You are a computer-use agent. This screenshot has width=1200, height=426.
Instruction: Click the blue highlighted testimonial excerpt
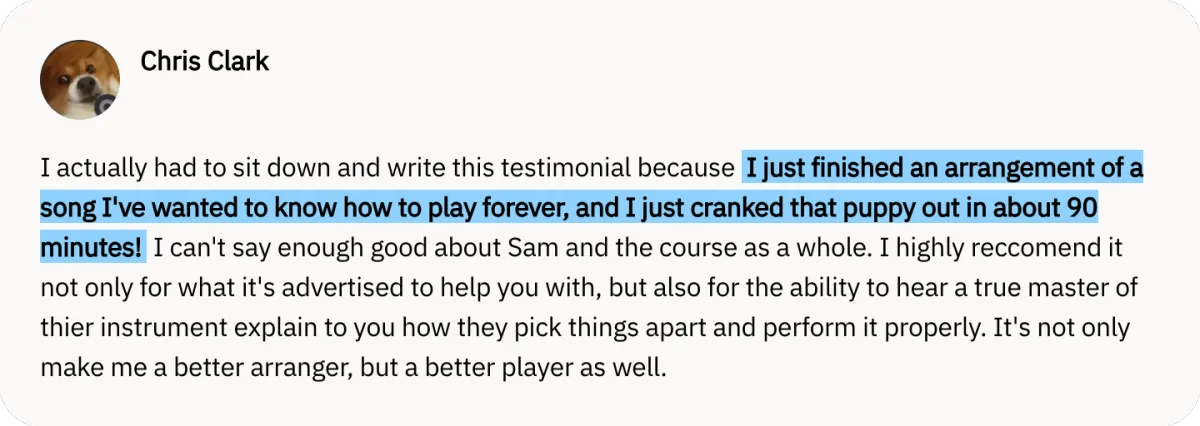[592, 209]
